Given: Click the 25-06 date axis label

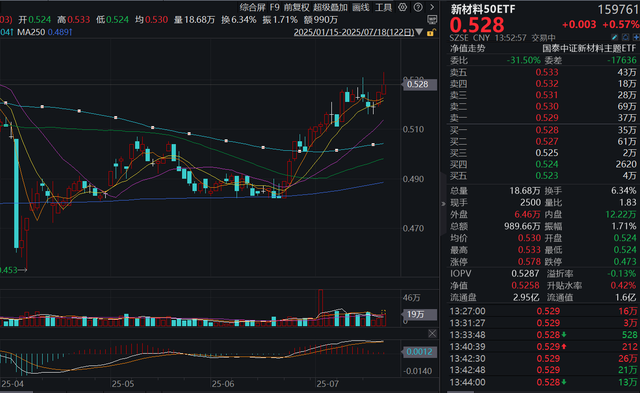Looking at the screenshot, I should click(223, 384).
